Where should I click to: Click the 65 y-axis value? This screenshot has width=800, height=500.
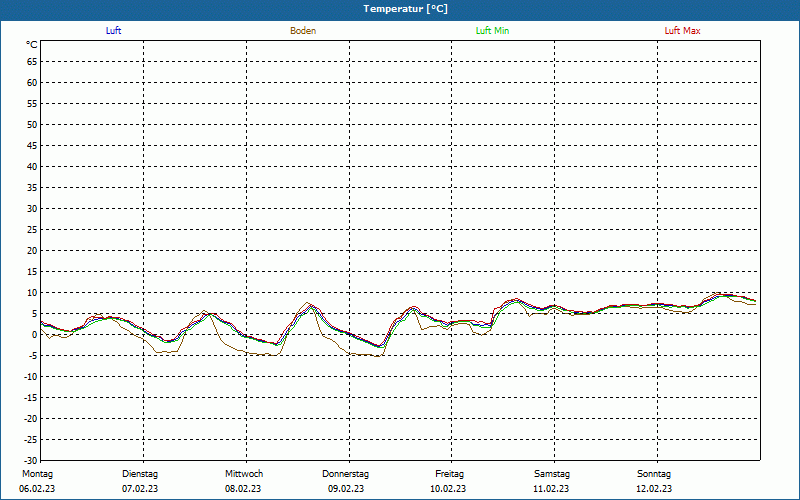pyautogui.click(x=32, y=62)
